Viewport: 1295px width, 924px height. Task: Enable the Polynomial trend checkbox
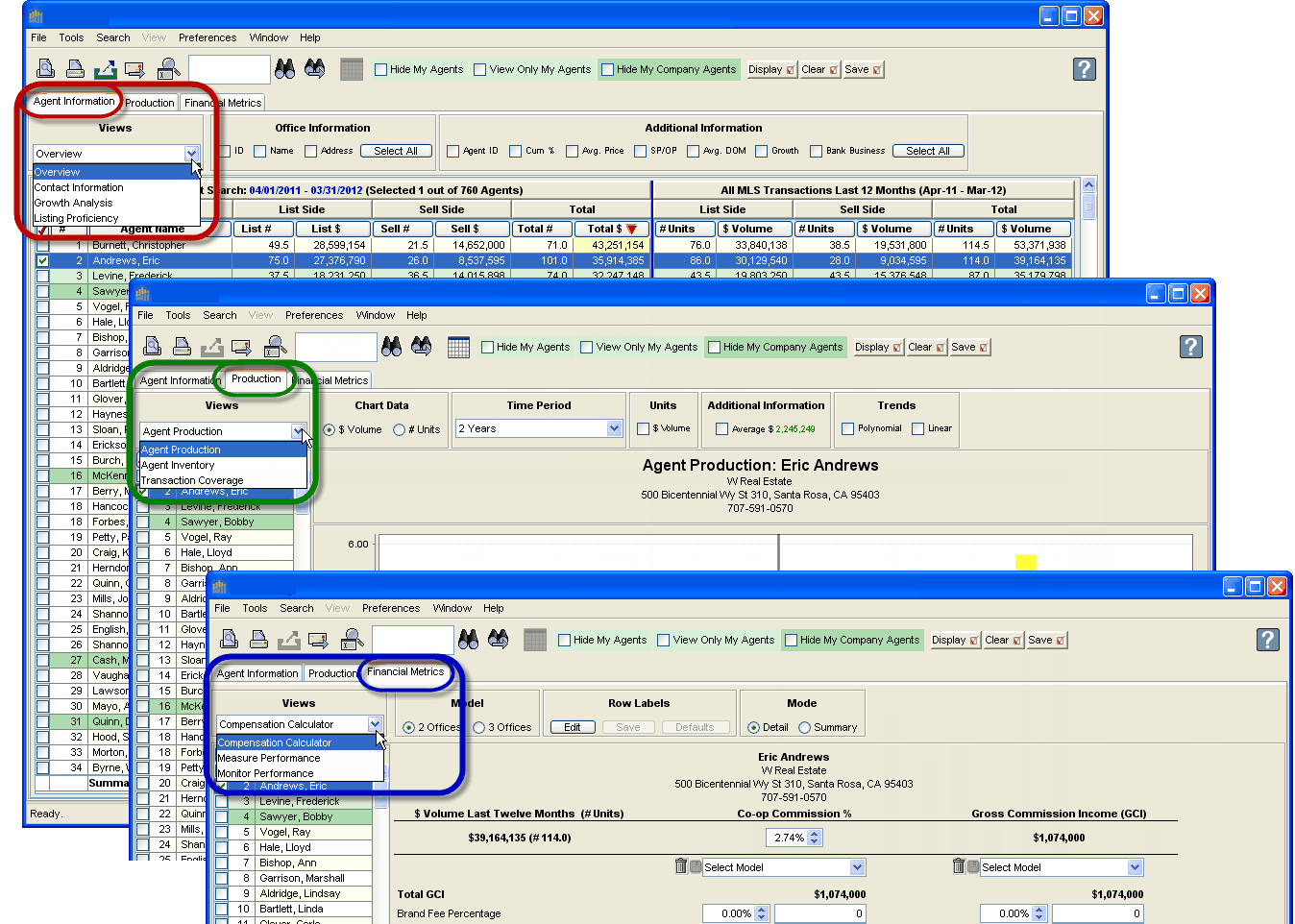(x=848, y=428)
